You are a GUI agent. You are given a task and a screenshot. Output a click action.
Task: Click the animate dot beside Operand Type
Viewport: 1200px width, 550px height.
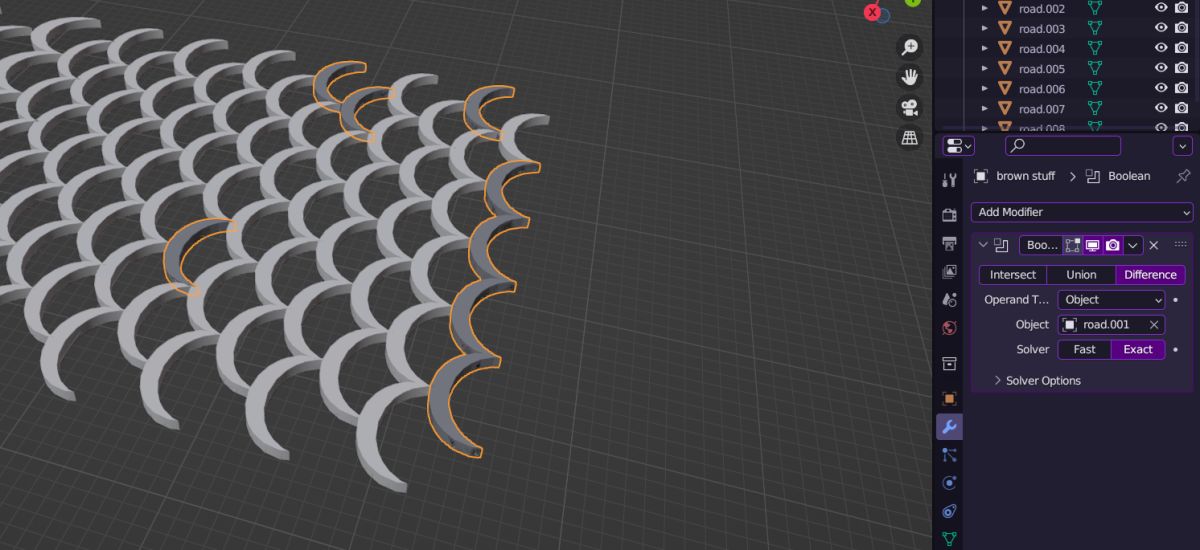tap(1175, 300)
